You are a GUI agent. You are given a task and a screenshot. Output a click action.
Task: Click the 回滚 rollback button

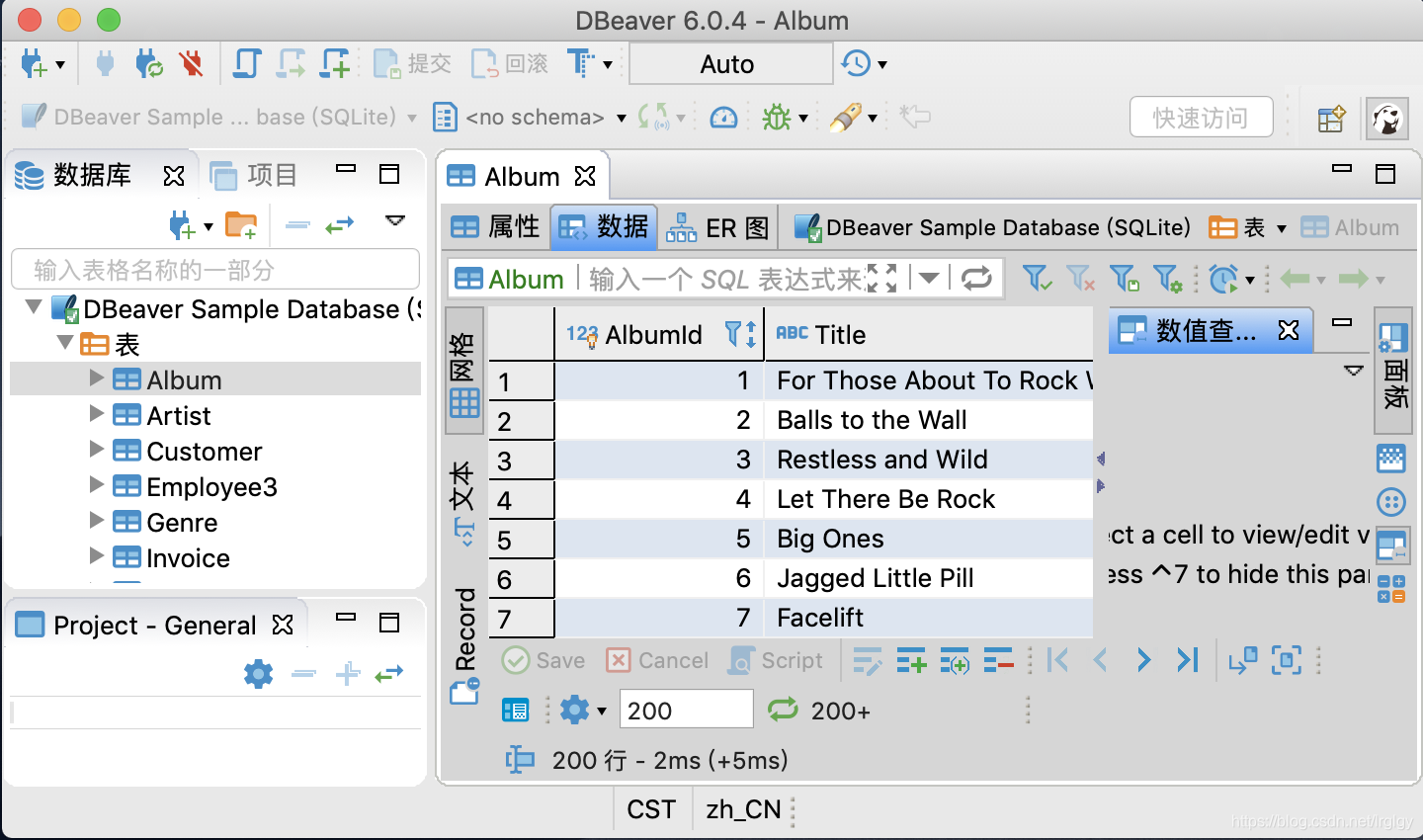pyautogui.click(x=509, y=64)
